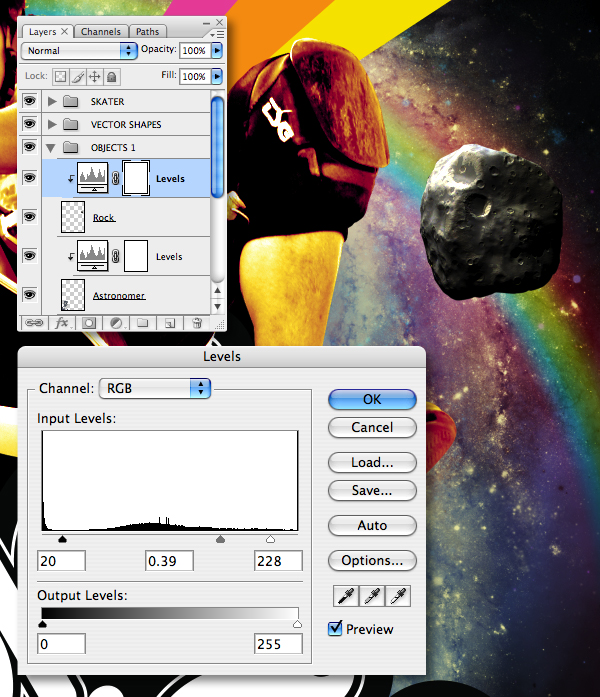Viewport: 600px width, 697px height.
Task: Hide the SKATER group
Action: click(x=29, y=101)
